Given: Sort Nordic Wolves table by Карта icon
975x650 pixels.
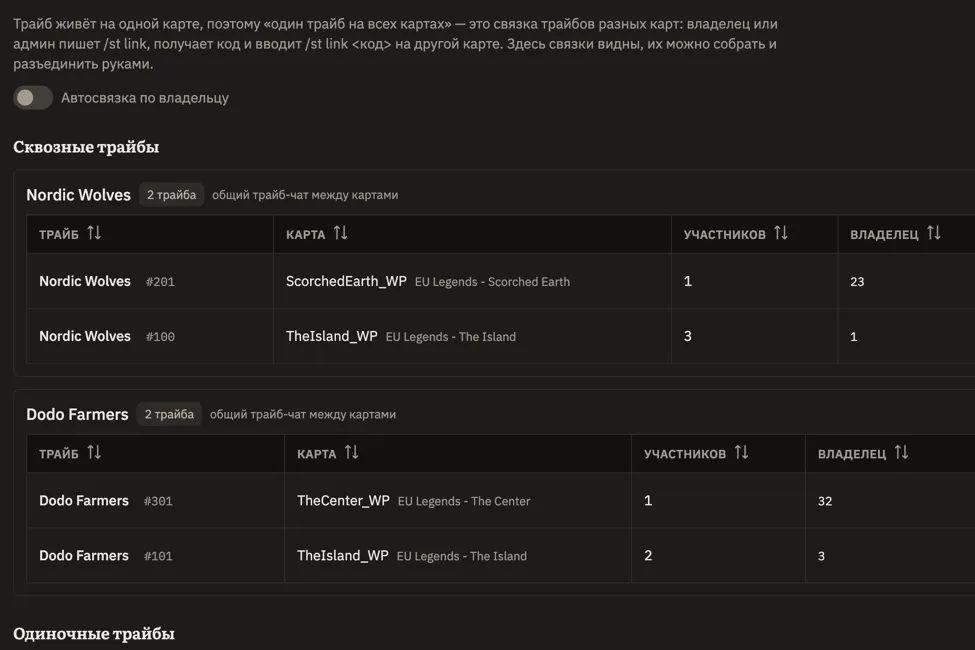Looking at the screenshot, I should (340, 233).
